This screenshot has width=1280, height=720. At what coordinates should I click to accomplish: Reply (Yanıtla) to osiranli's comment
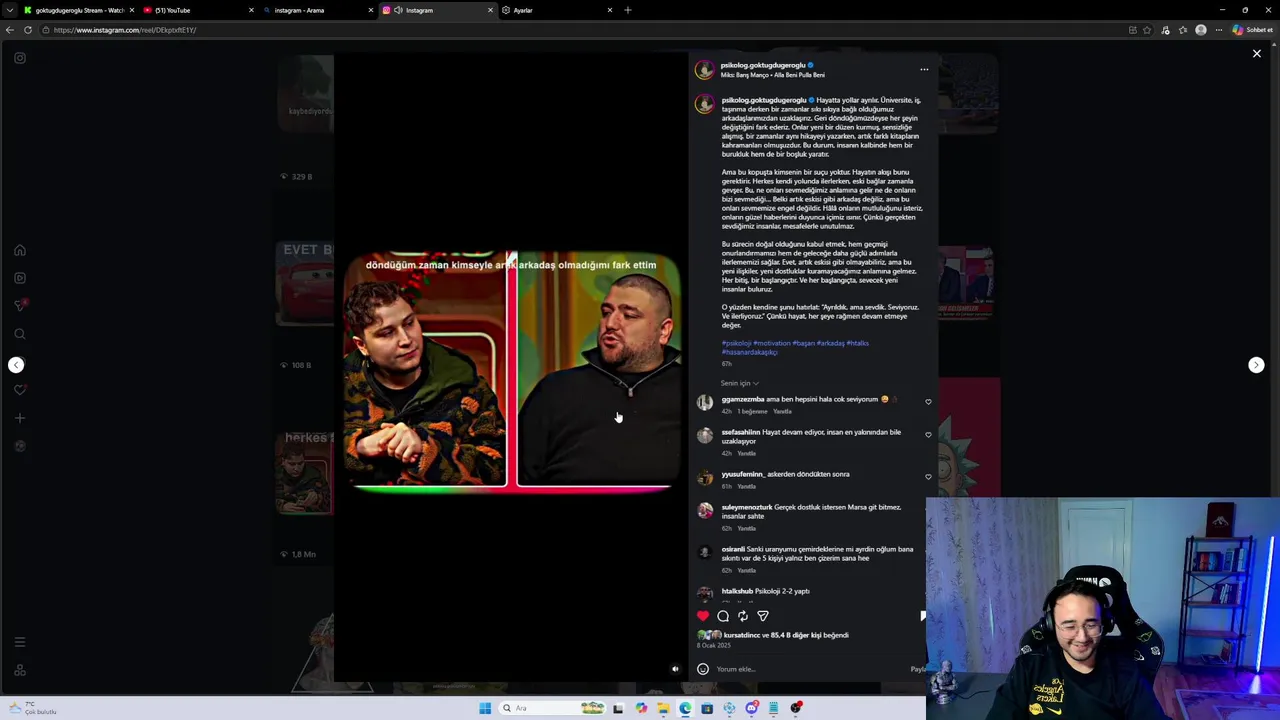click(747, 570)
